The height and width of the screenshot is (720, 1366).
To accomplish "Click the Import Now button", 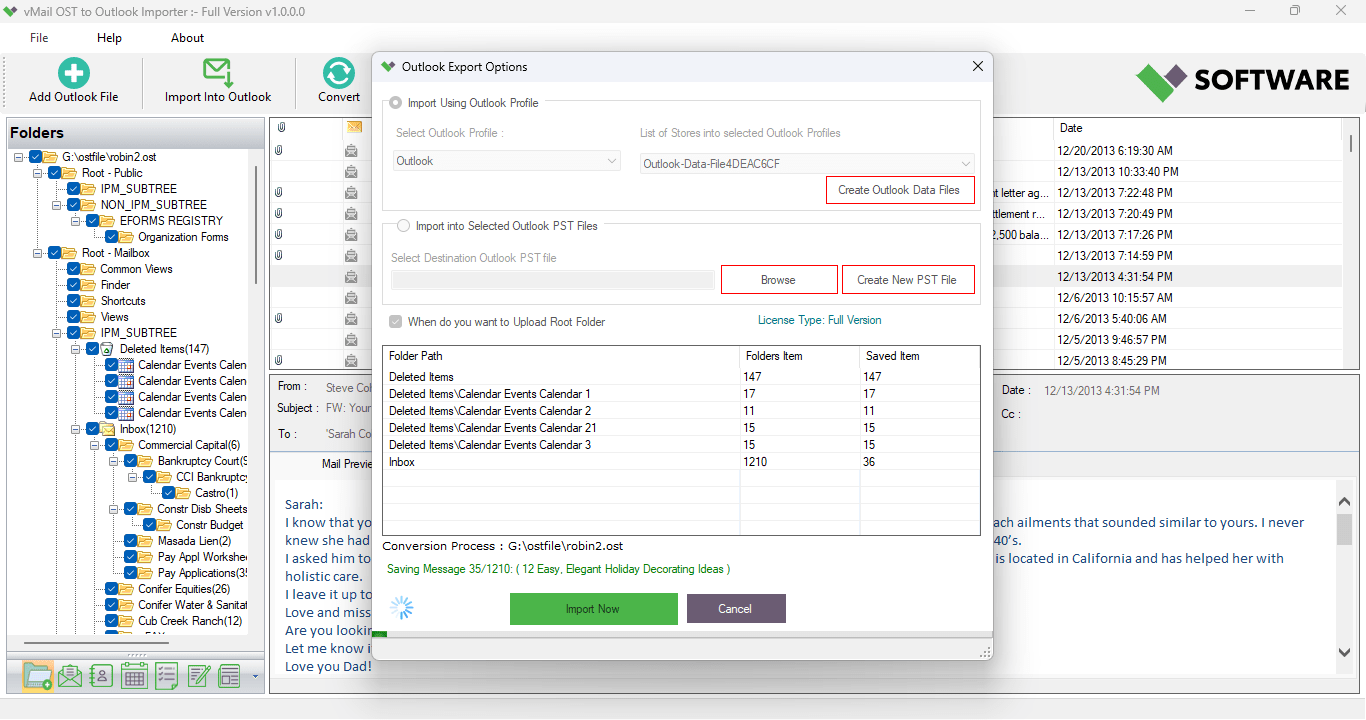I will [593, 609].
